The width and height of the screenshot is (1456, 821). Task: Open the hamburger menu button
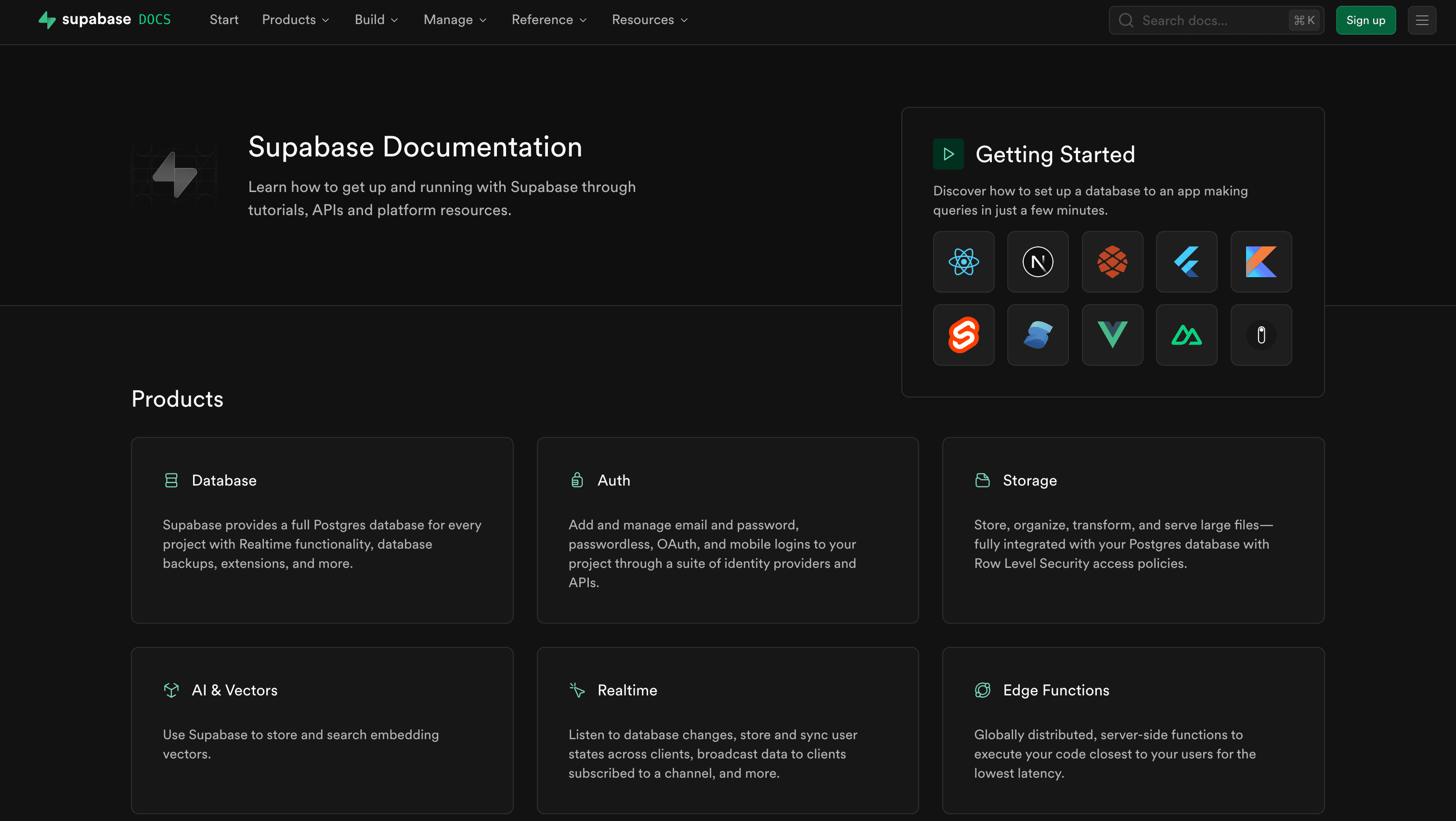click(x=1422, y=20)
